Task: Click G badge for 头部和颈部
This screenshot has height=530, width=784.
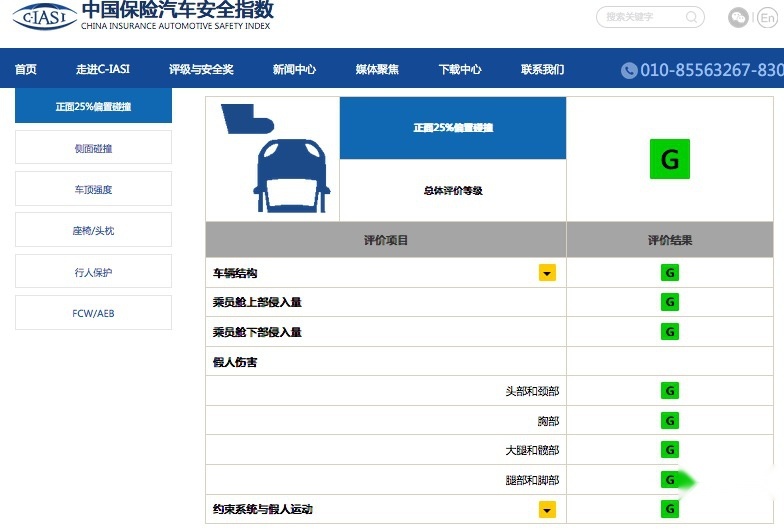Action: point(670,390)
